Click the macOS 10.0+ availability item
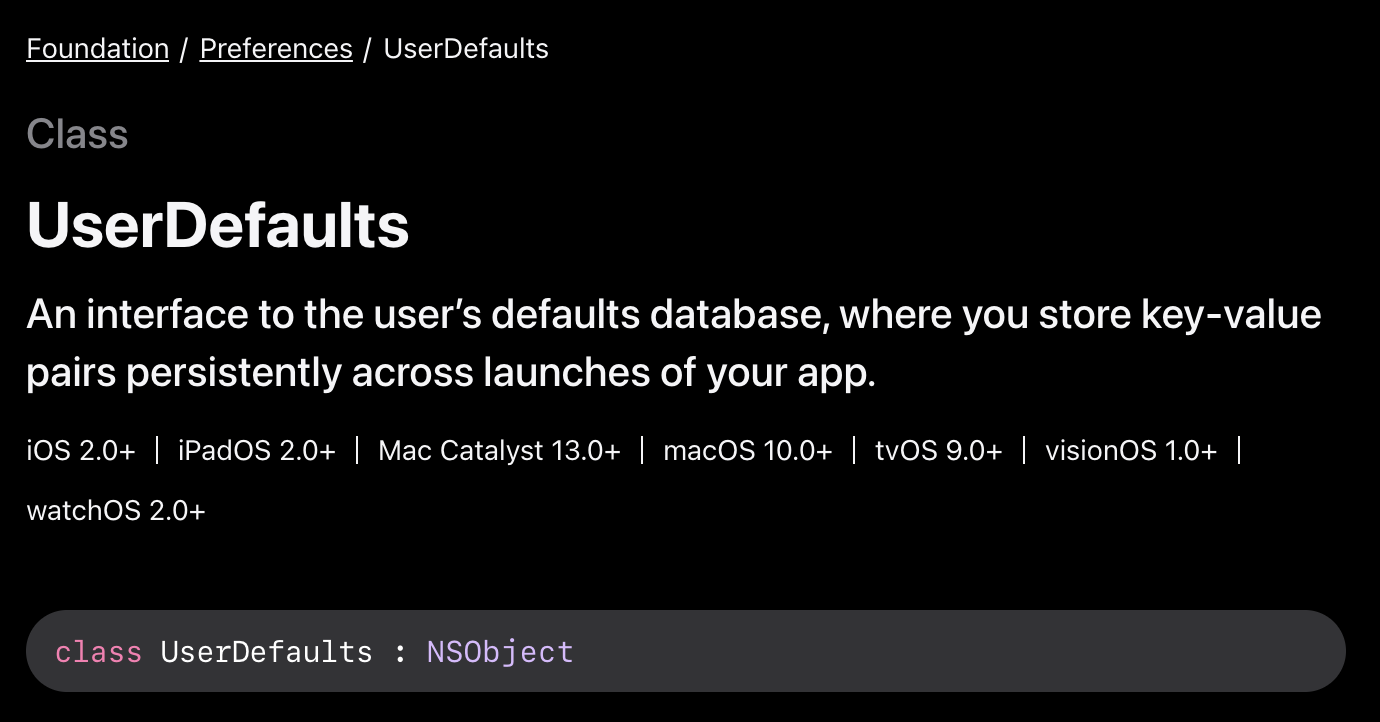The width and height of the screenshot is (1380, 722). (x=747, y=451)
